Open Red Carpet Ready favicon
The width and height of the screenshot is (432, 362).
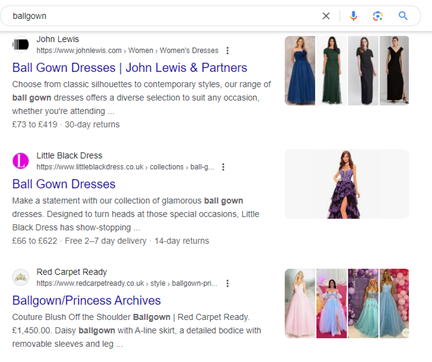[x=21, y=277]
